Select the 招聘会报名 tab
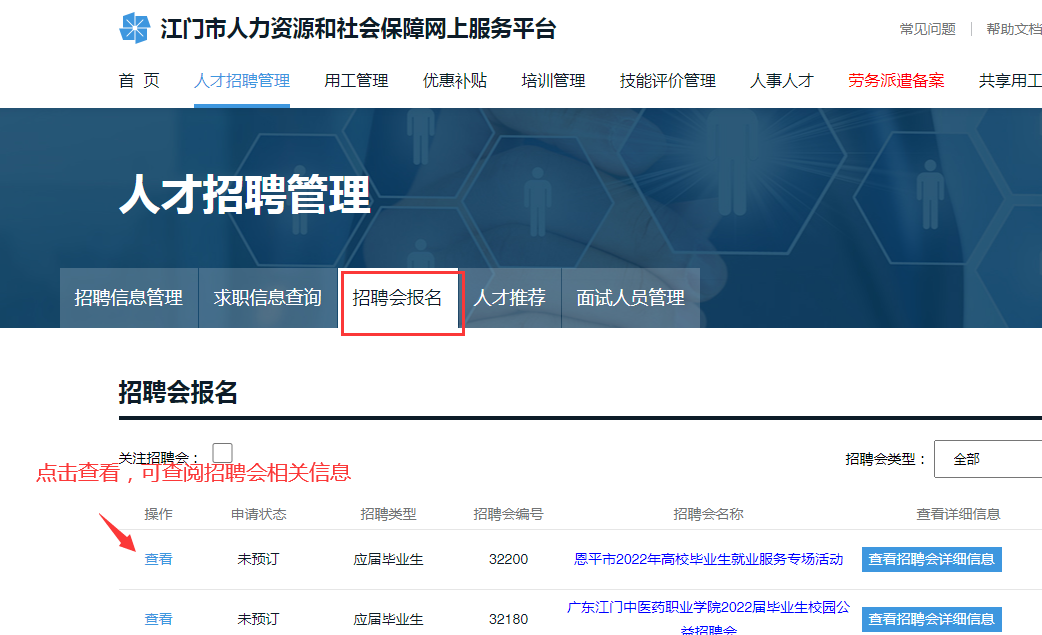 tap(398, 298)
